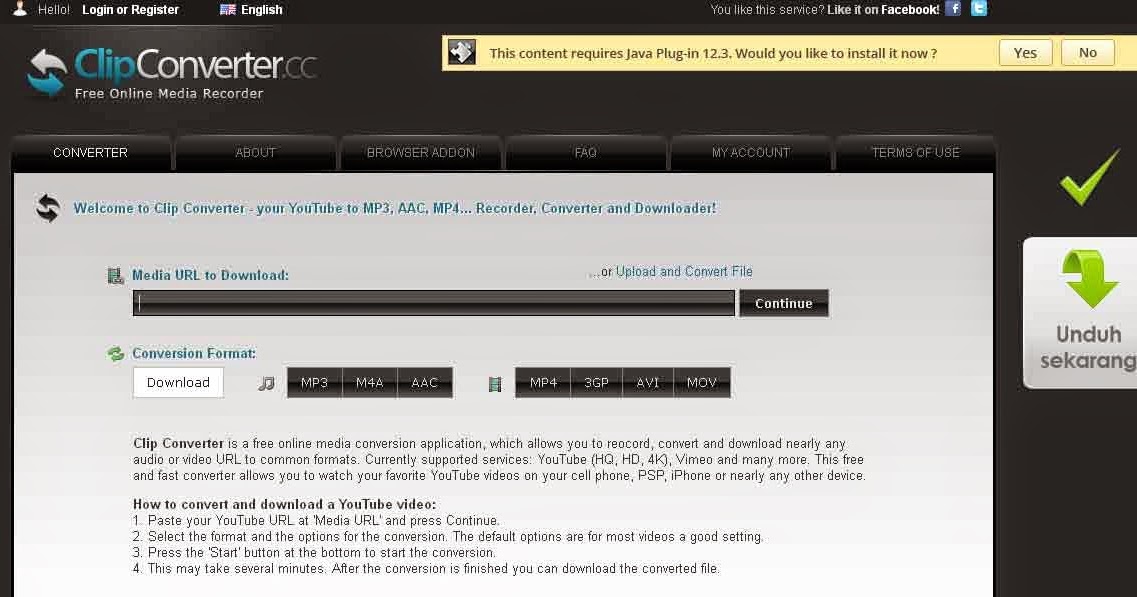Screen dimensions: 1137x597
Task: Go to the FAQ tab
Action: click(585, 153)
